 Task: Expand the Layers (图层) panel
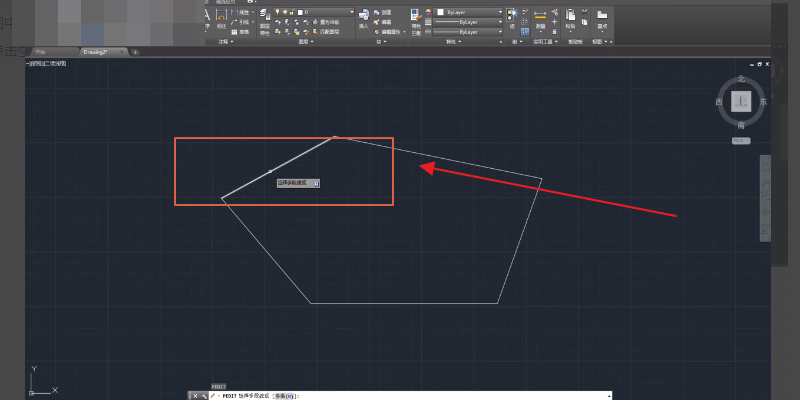[305, 41]
